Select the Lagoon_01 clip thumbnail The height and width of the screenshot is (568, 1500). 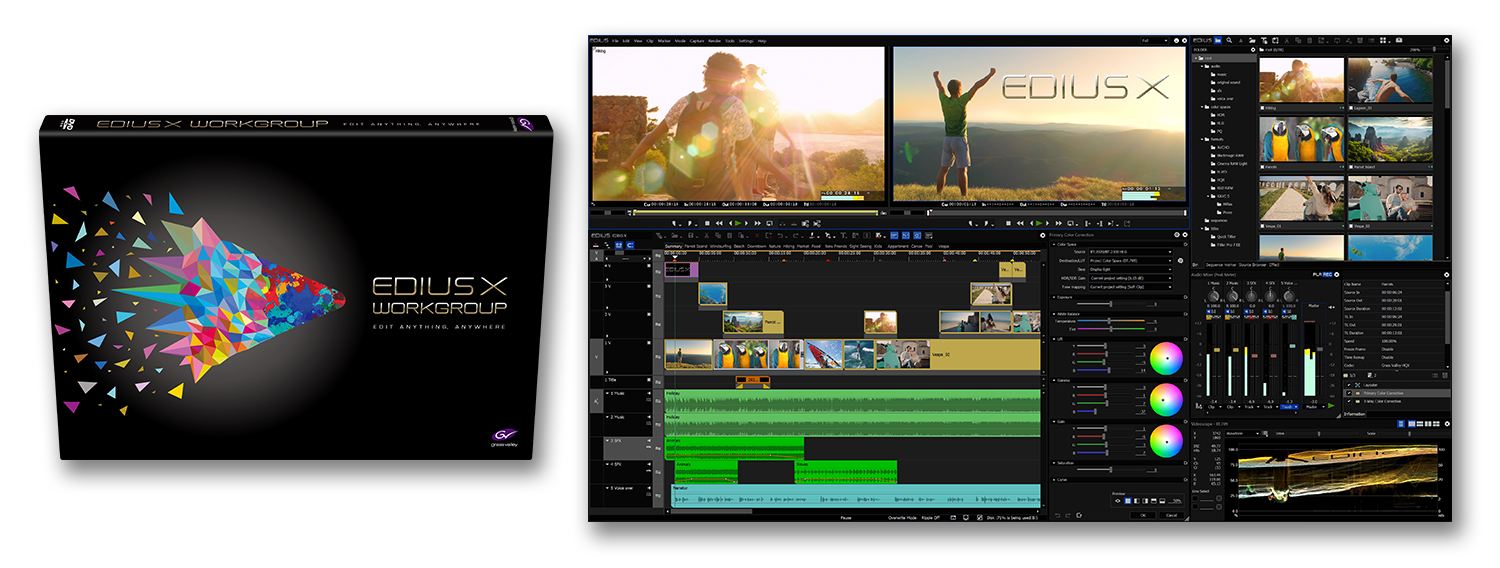pos(1390,79)
